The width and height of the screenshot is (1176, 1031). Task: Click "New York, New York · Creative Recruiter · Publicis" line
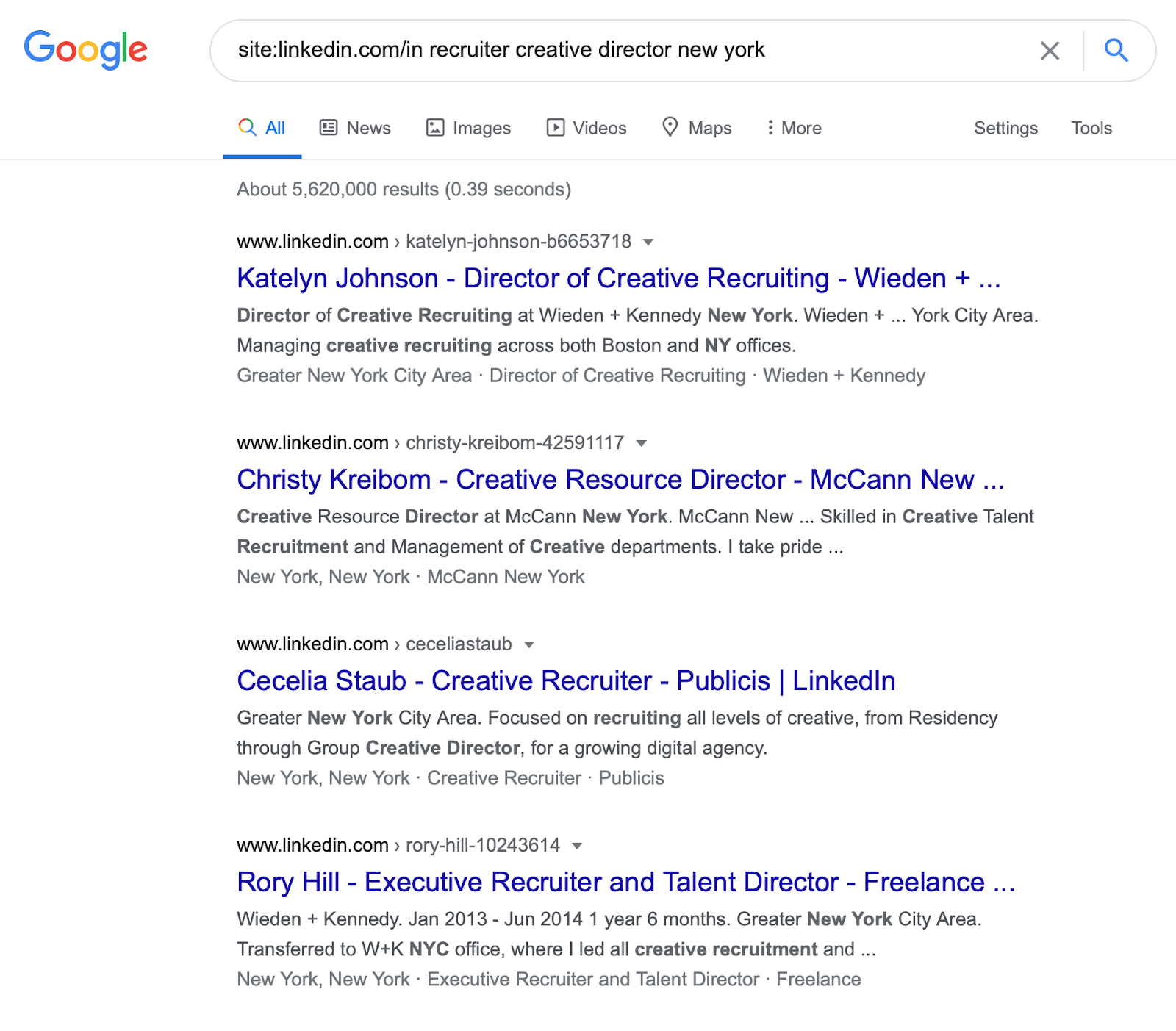[x=451, y=778]
